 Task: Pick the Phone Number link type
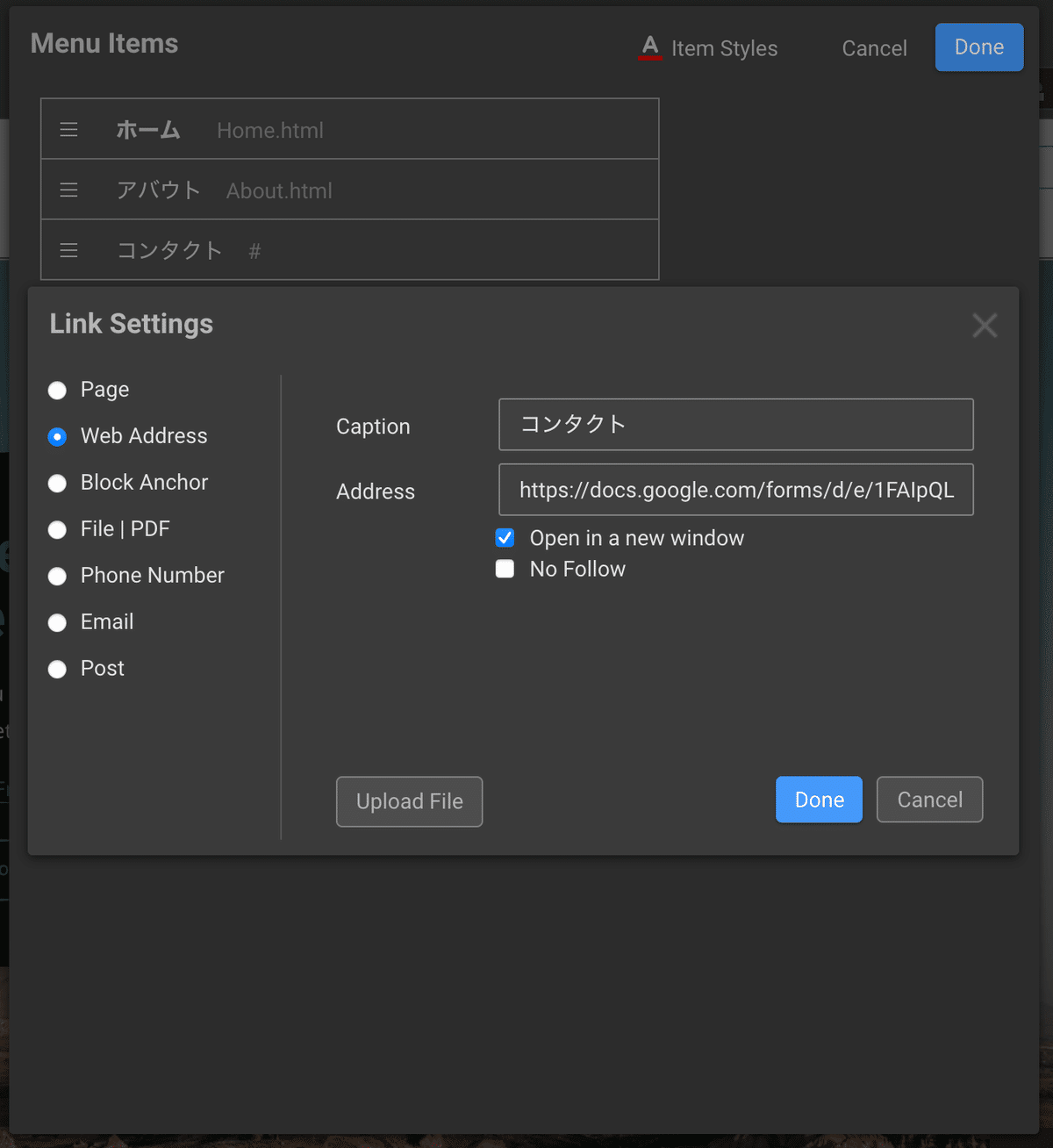[x=57, y=577]
